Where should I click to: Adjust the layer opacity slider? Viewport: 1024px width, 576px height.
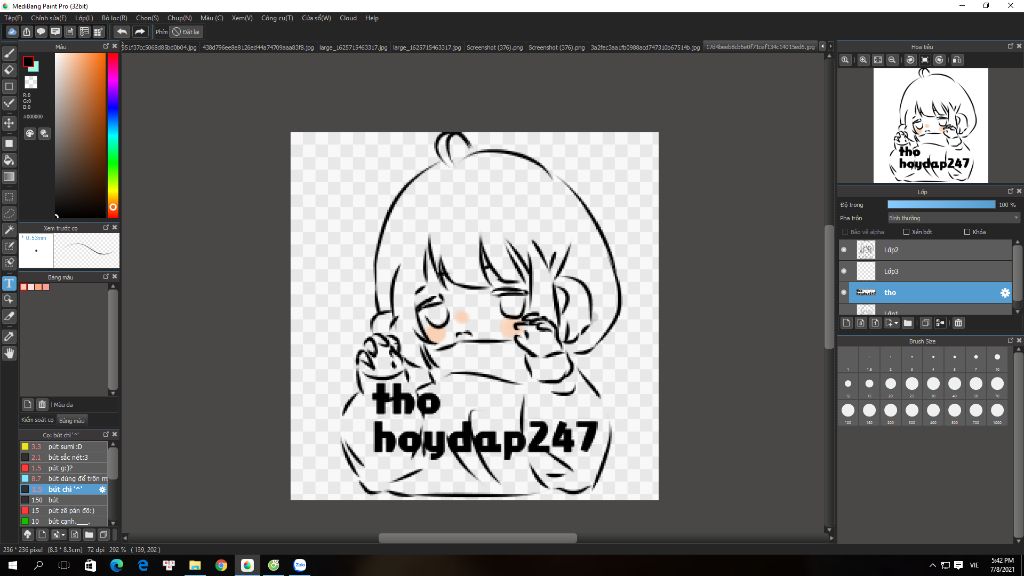(941, 204)
